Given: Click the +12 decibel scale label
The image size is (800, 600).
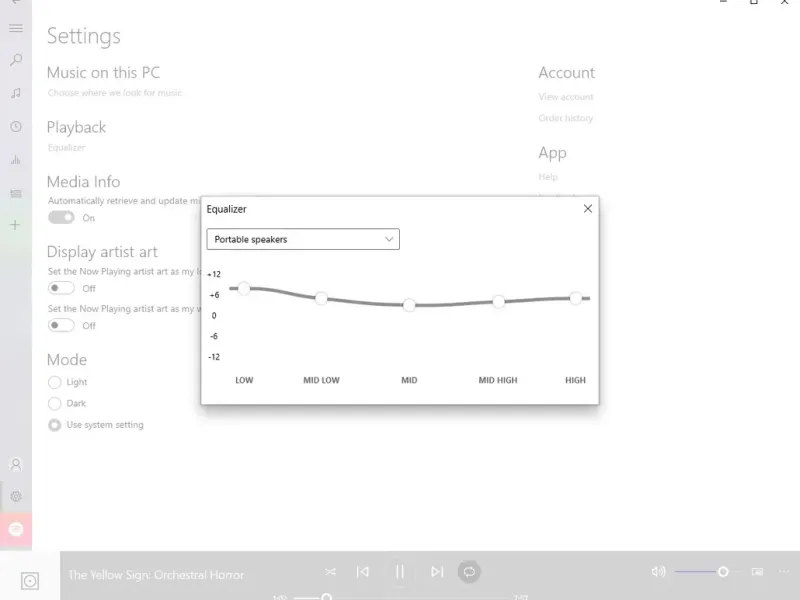Looking at the screenshot, I should point(214,274).
